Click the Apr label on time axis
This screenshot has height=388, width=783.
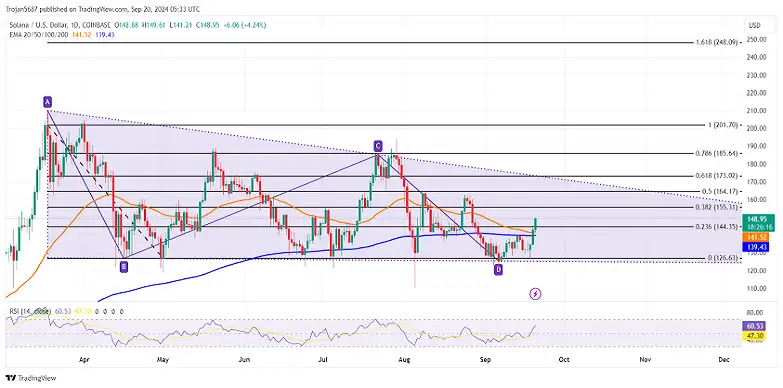coord(85,359)
